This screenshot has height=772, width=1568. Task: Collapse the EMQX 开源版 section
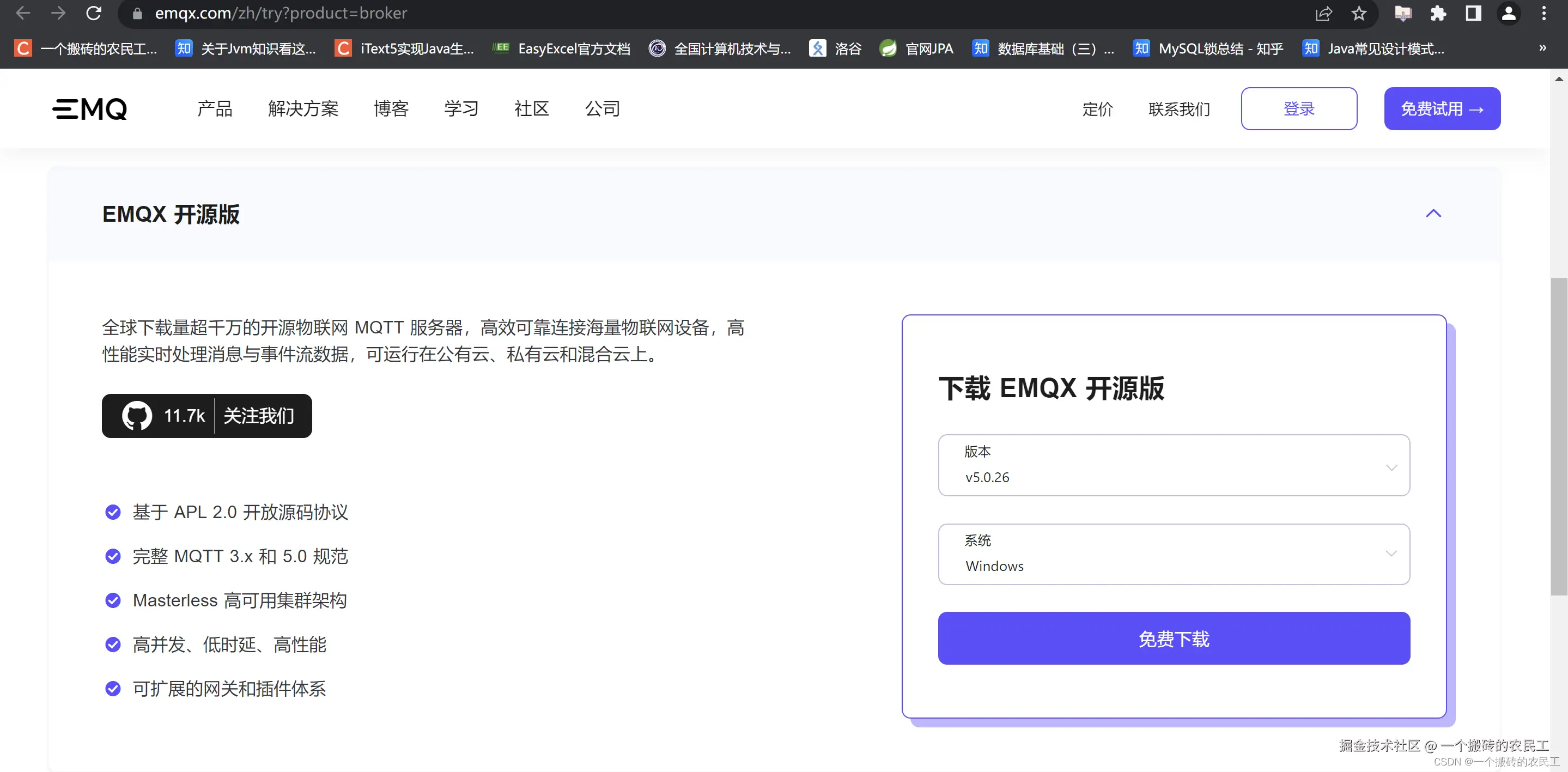pos(1434,214)
